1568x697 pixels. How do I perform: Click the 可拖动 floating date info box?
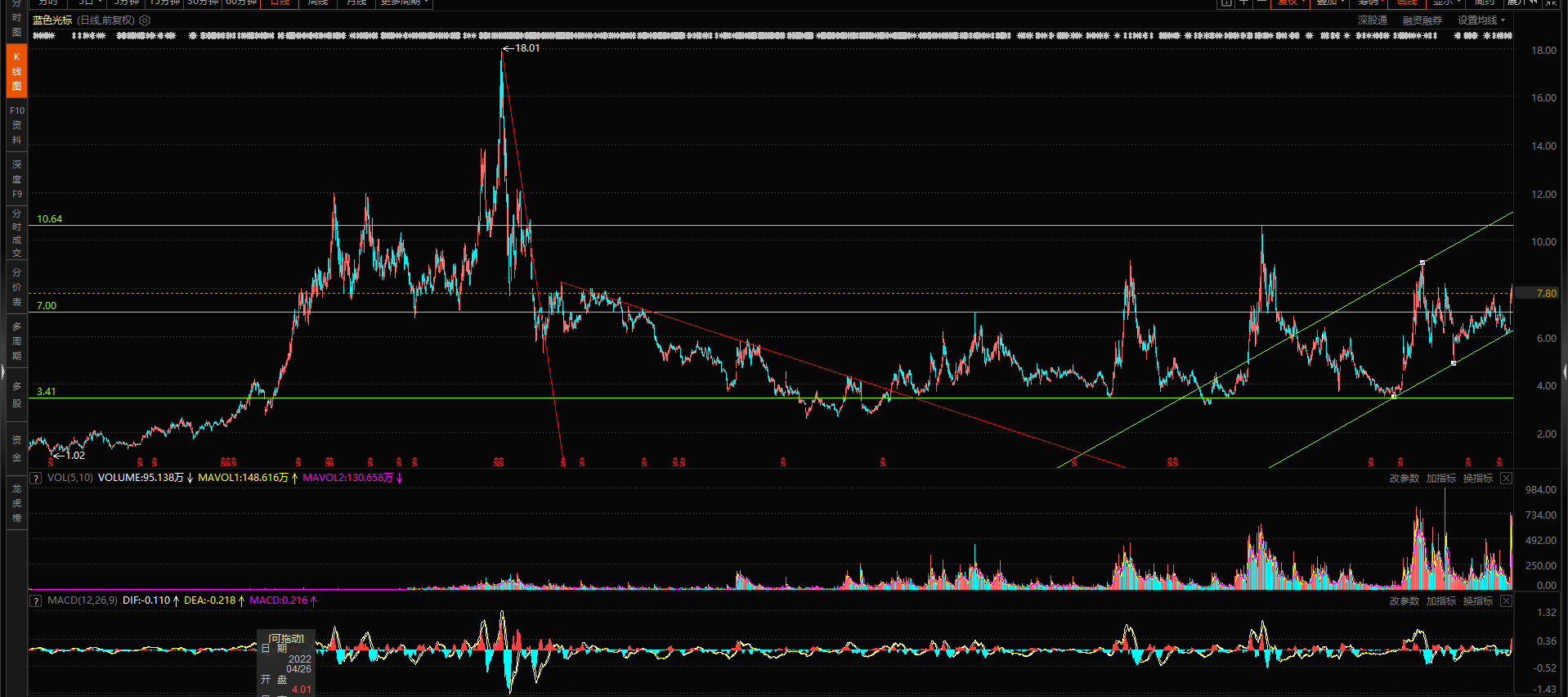[286, 663]
